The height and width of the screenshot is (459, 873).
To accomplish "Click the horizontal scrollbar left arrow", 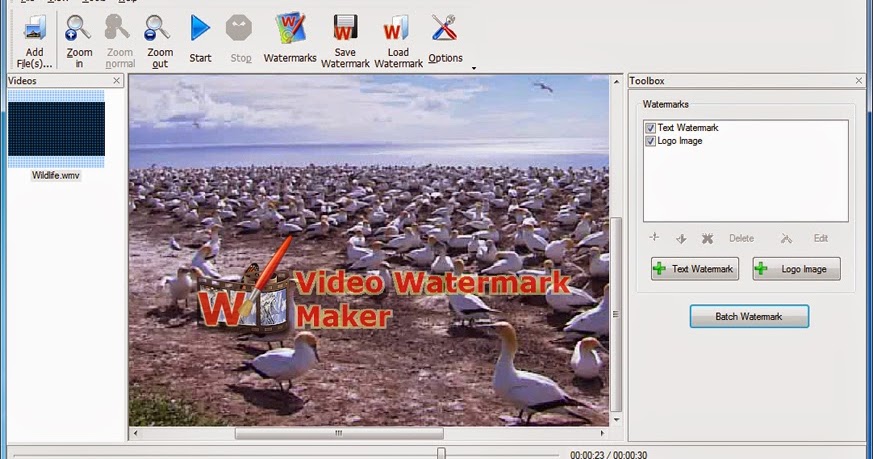I will click(135, 433).
